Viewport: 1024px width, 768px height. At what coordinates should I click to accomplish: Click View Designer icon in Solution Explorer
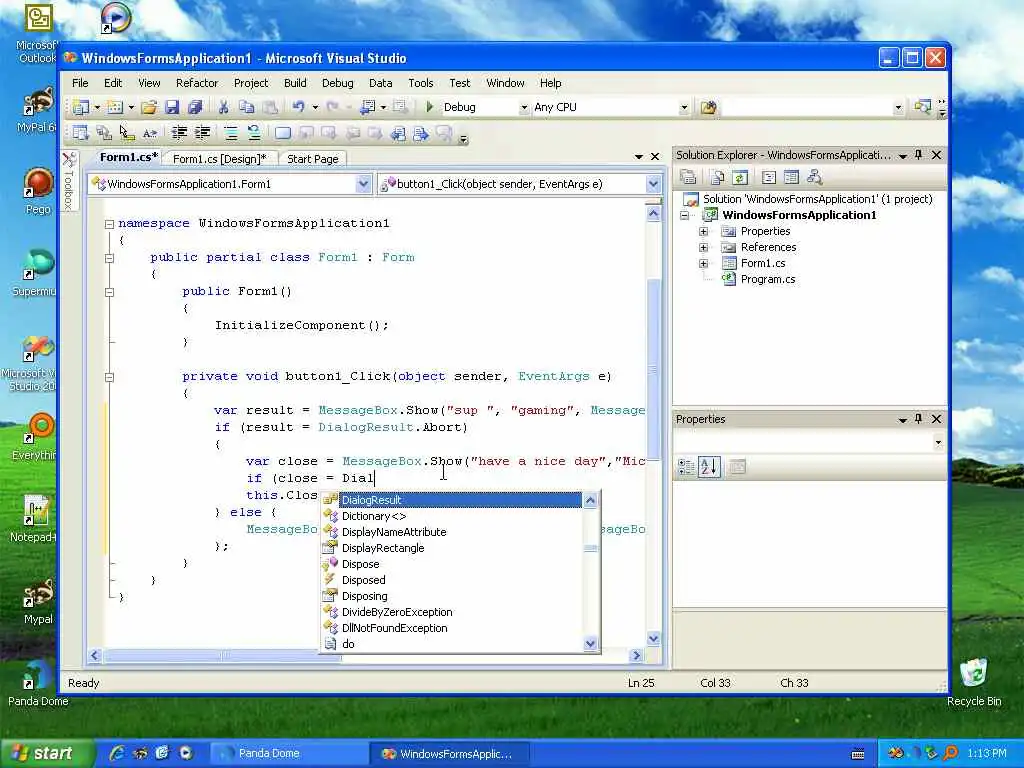point(791,177)
